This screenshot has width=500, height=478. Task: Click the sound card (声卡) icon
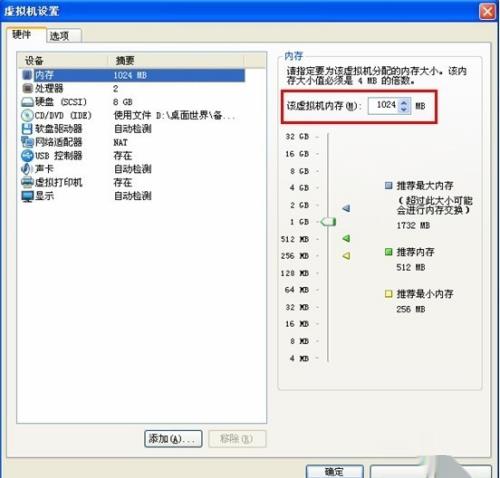click(x=27, y=169)
